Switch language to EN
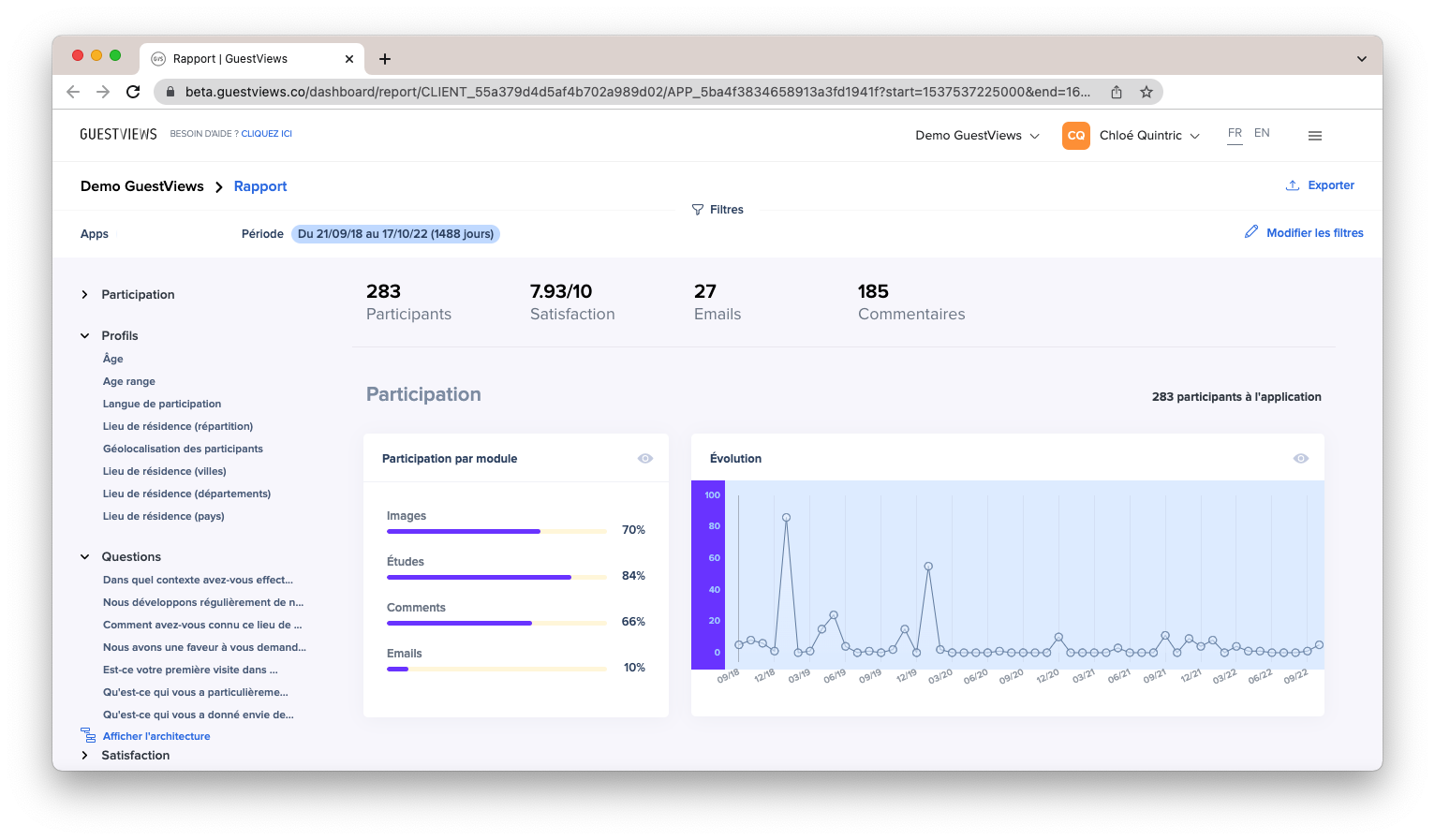Image resolution: width=1435 pixels, height=840 pixels. (1262, 133)
